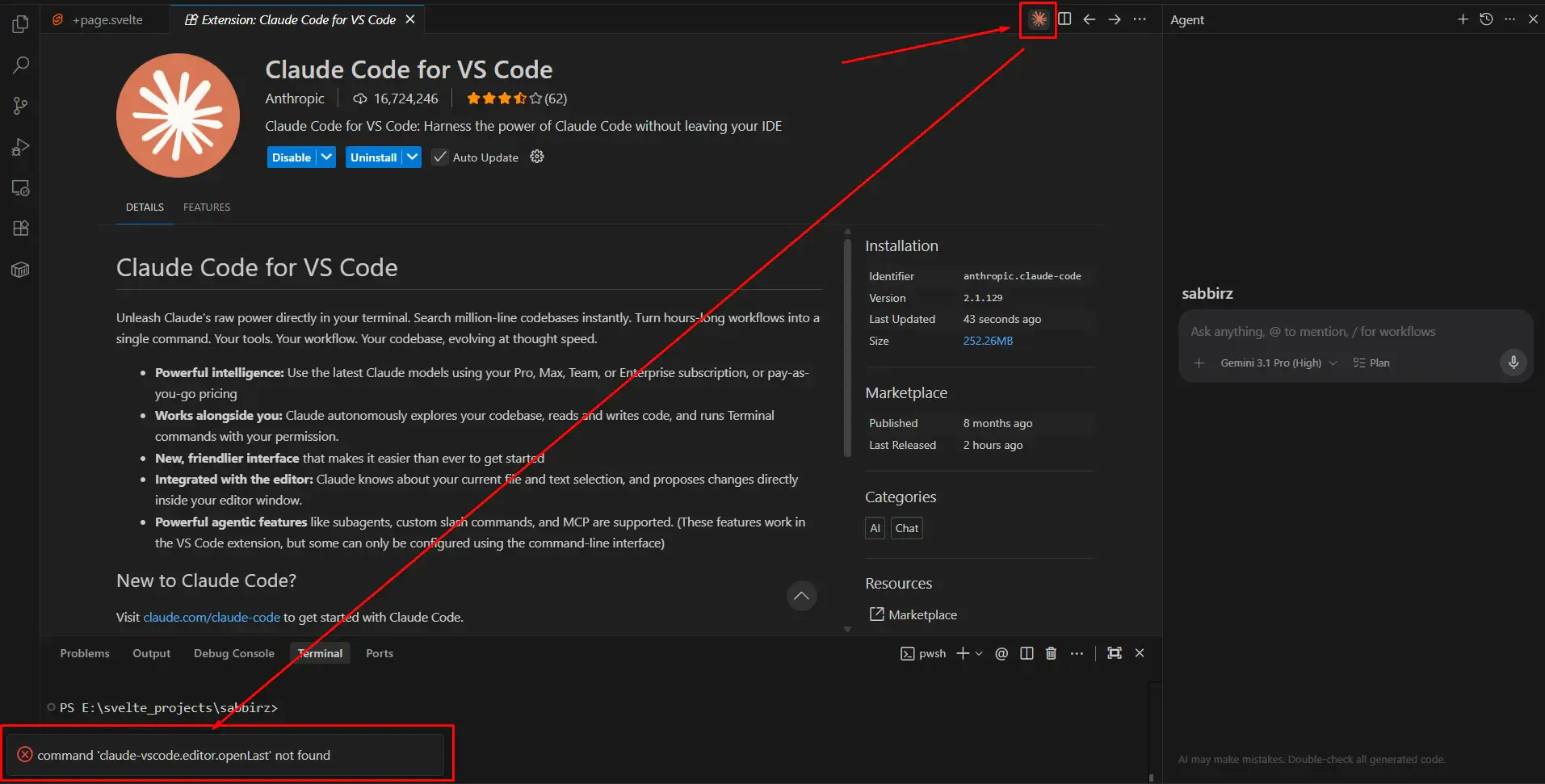Open claude.com/claude-code link
The height and width of the screenshot is (784, 1545).
212,617
